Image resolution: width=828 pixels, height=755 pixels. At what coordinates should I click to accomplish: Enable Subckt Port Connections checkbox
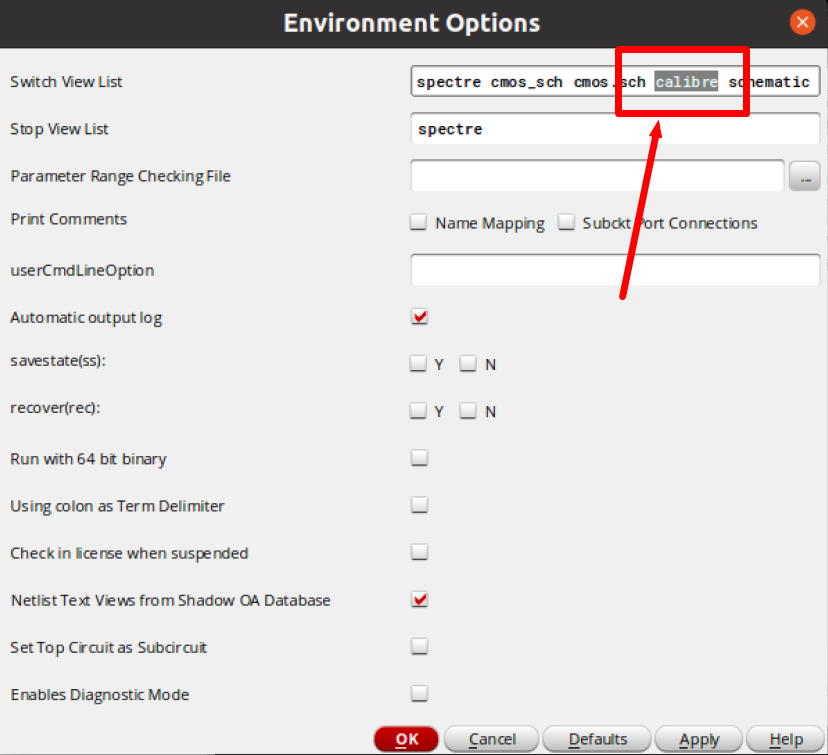pos(566,222)
